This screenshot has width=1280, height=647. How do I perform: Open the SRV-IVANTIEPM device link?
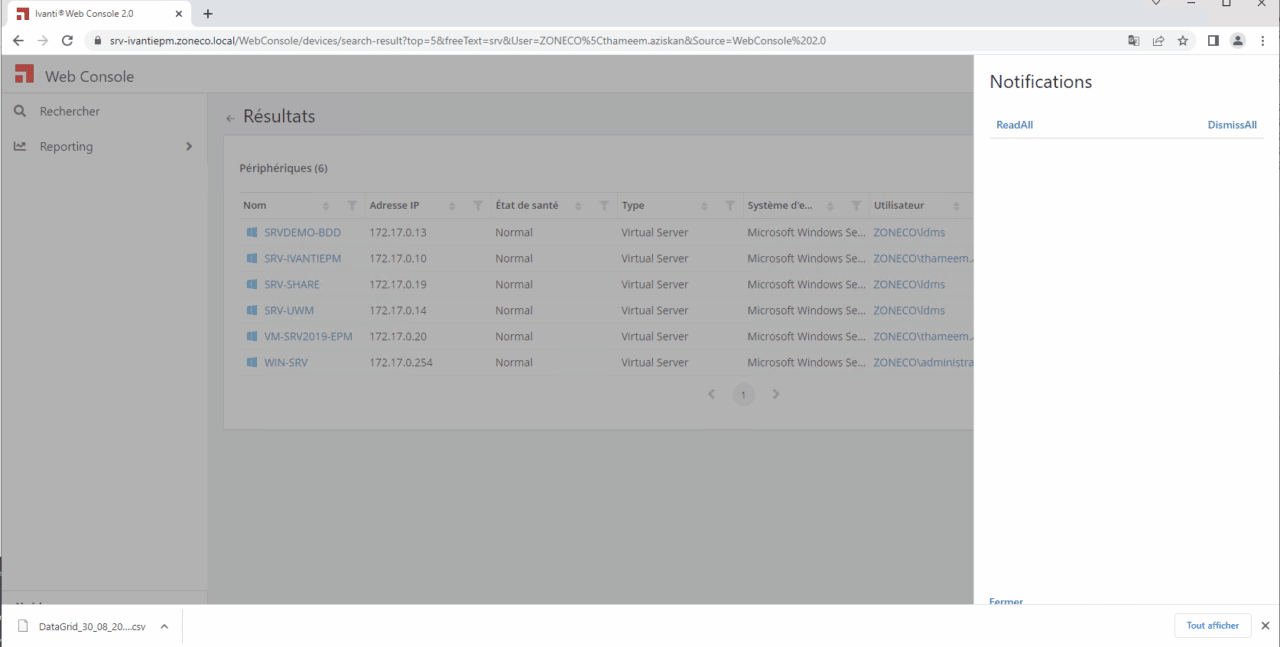tap(302, 258)
